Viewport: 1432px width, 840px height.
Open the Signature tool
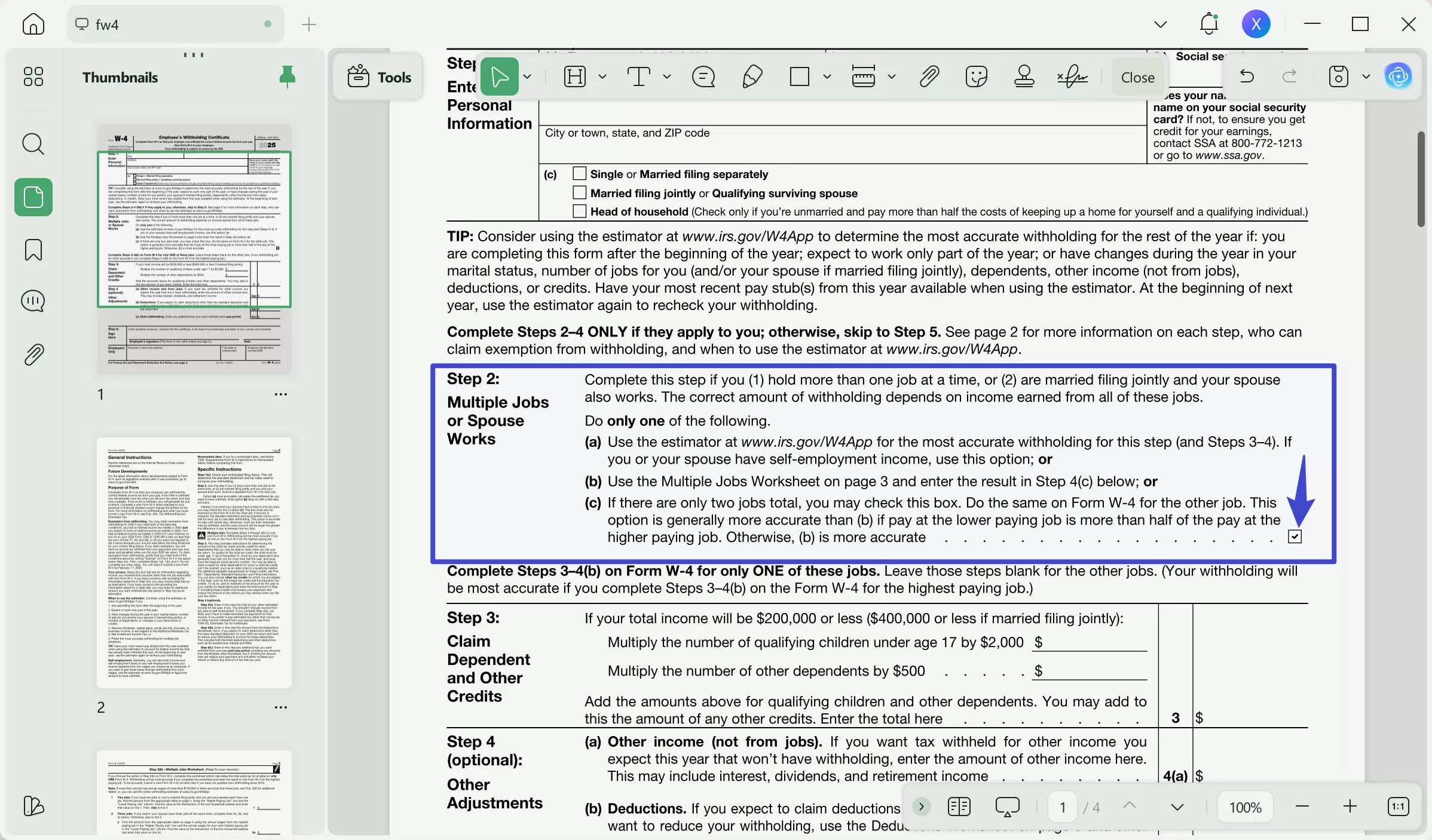coord(1072,76)
